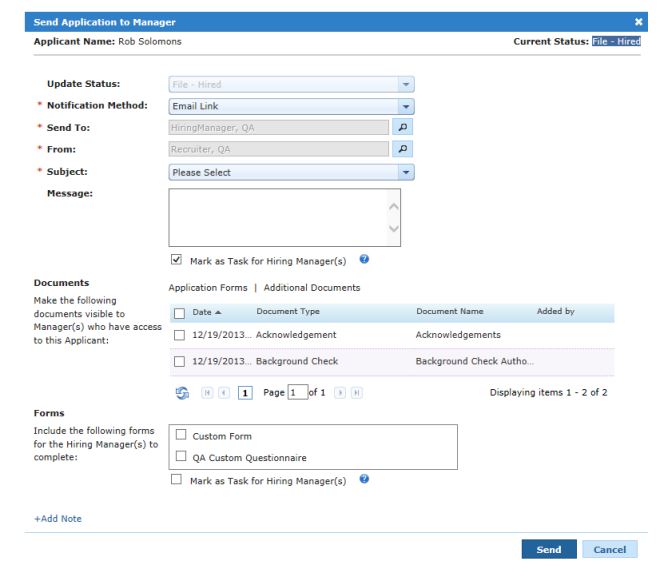Go to next page of documents
Image resolution: width=671 pixels, height=578 pixels.
click(x=340, y=392)
